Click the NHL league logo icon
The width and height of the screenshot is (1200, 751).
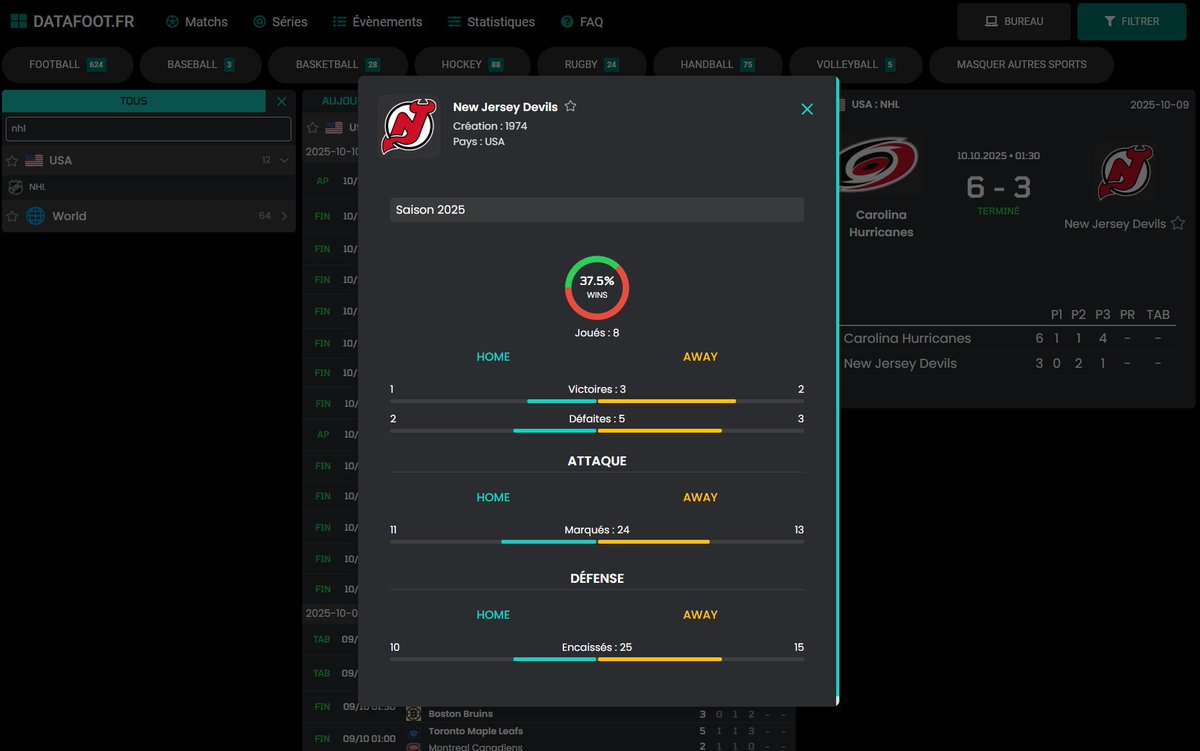pyautogui.click(x=15, y=187)
